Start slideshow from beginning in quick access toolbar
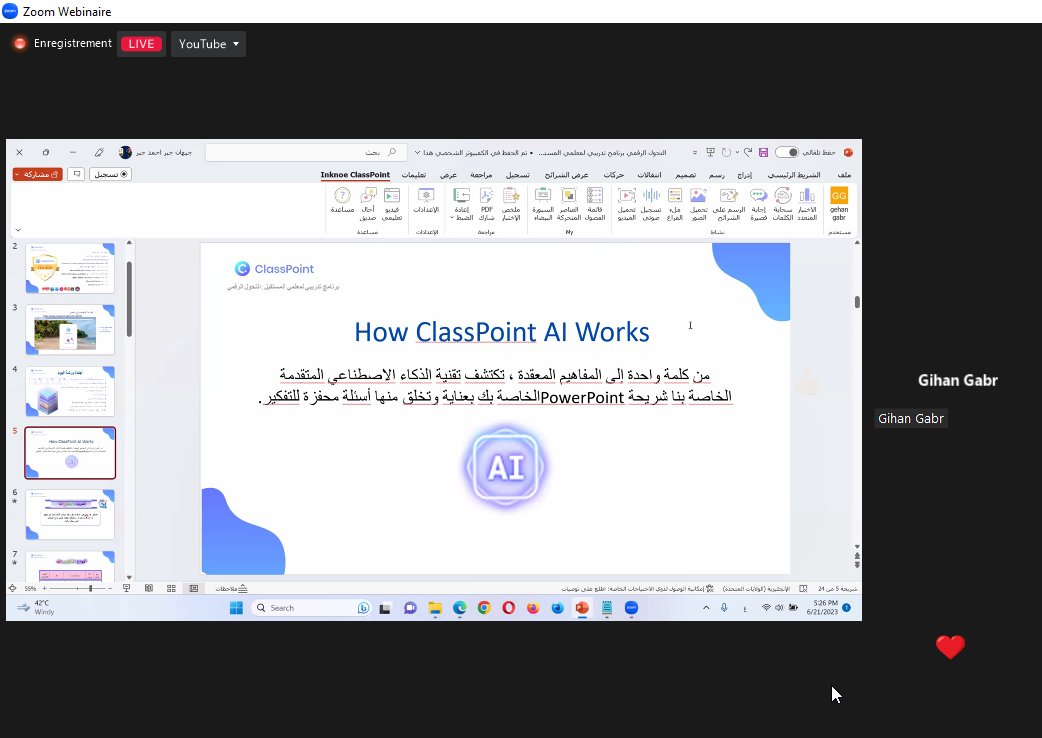 [x=710, y=153]
